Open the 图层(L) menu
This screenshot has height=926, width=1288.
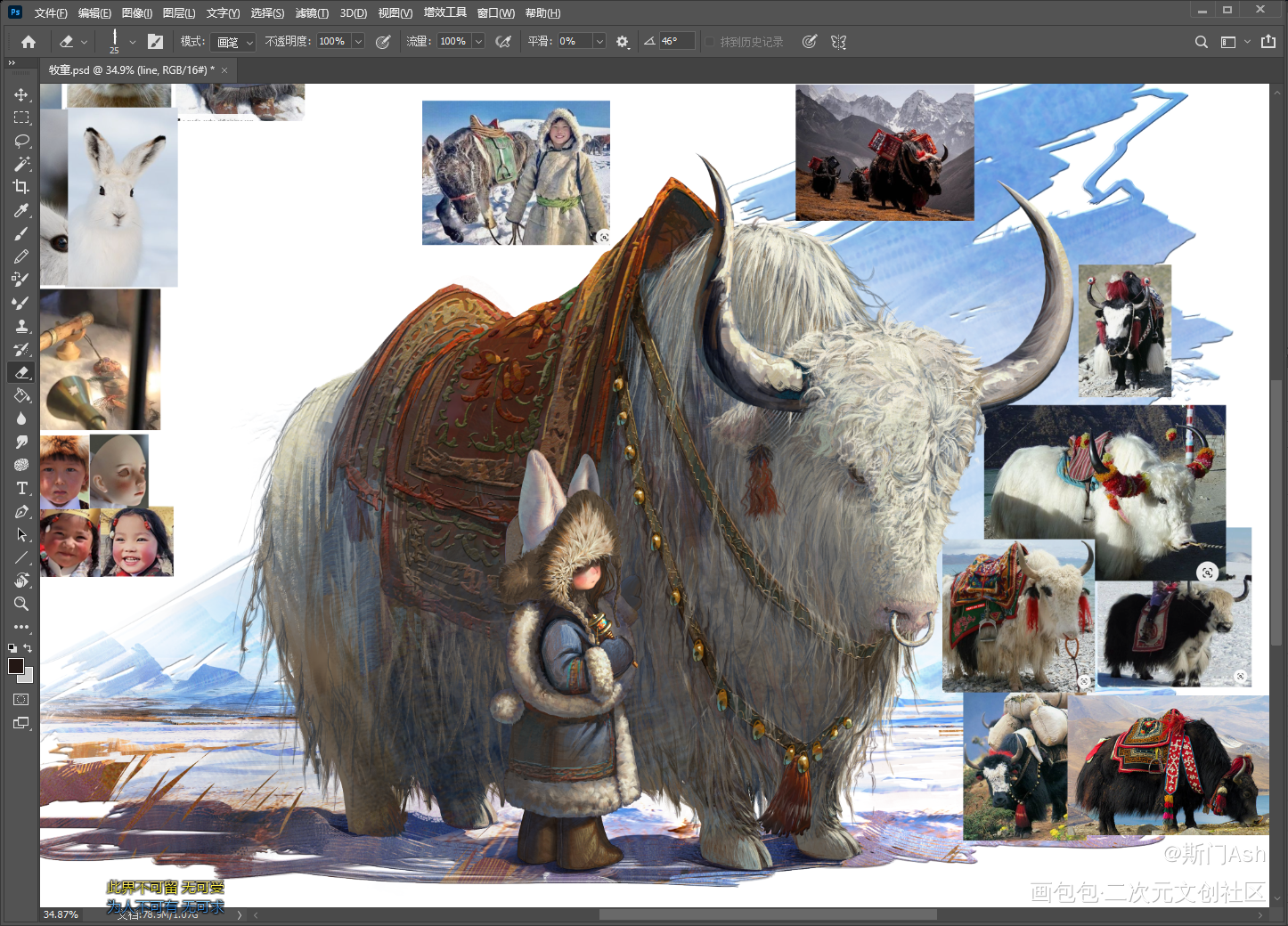click(178, 13)
